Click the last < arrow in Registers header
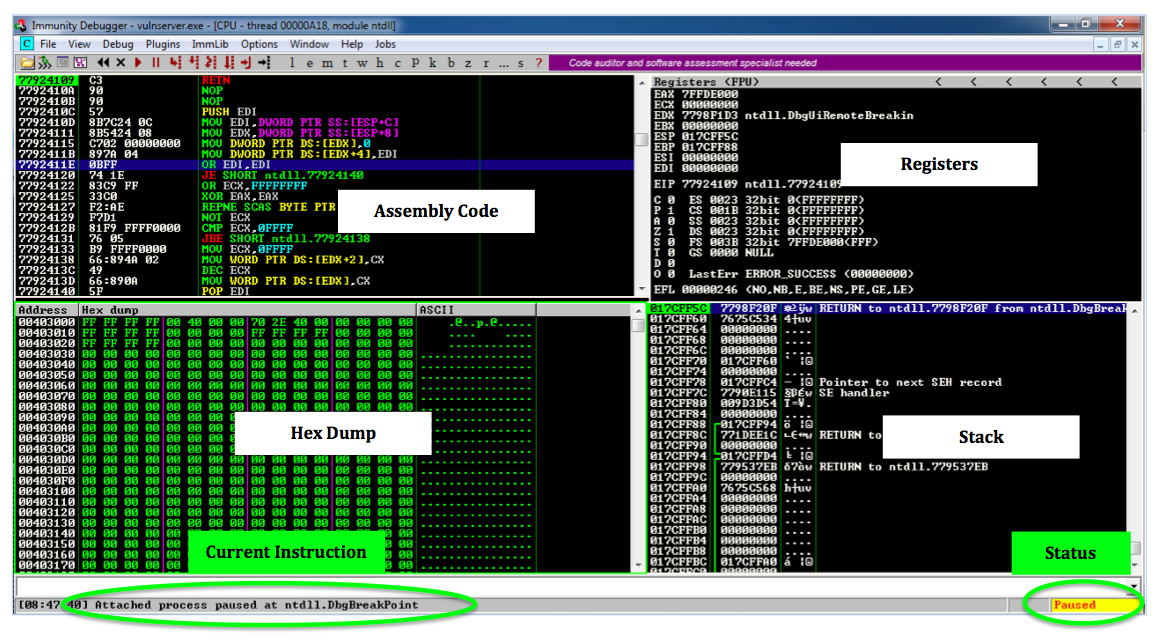 pyautogui.click(x=1114, y=82)
